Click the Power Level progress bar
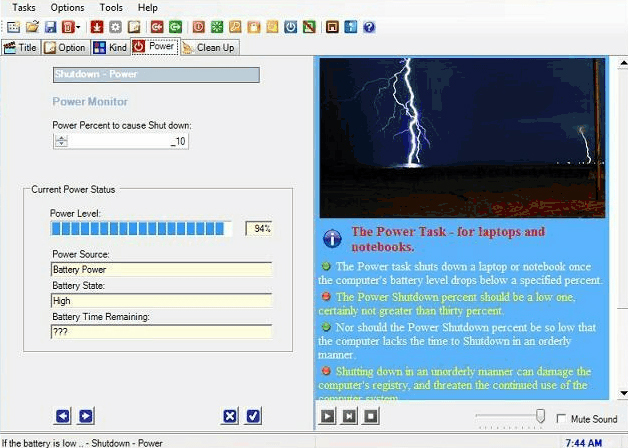This screenshot has height=448, width=628. tap(141, 229)
